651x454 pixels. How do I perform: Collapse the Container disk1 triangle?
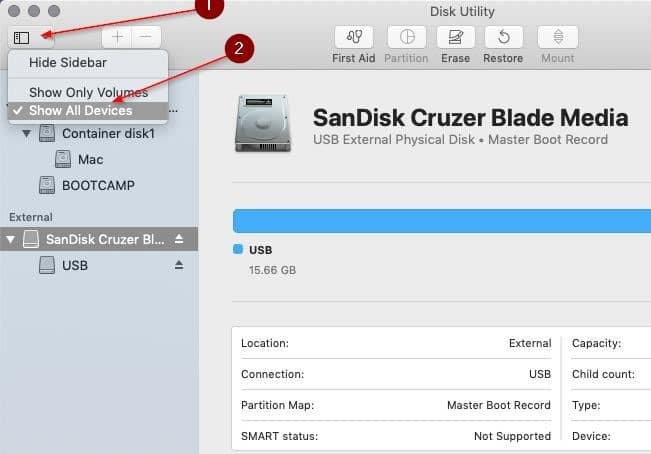(27, 134)
